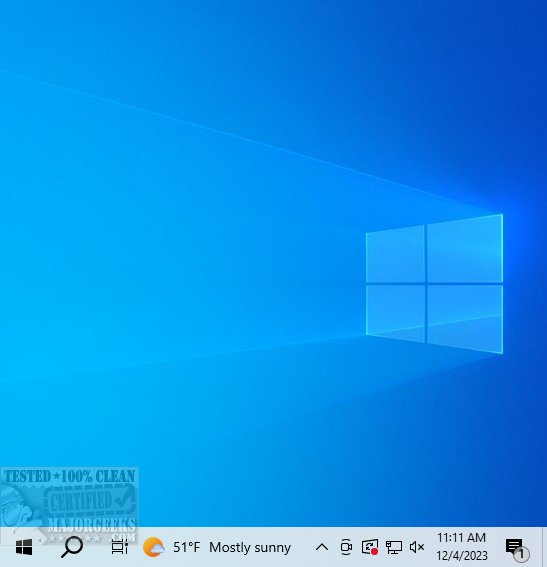Image resolution: width=547 pixels, height=567 pixels.
Task: Open the Windows Start menu
Action: pyautogui.click(x=24, y=547)
